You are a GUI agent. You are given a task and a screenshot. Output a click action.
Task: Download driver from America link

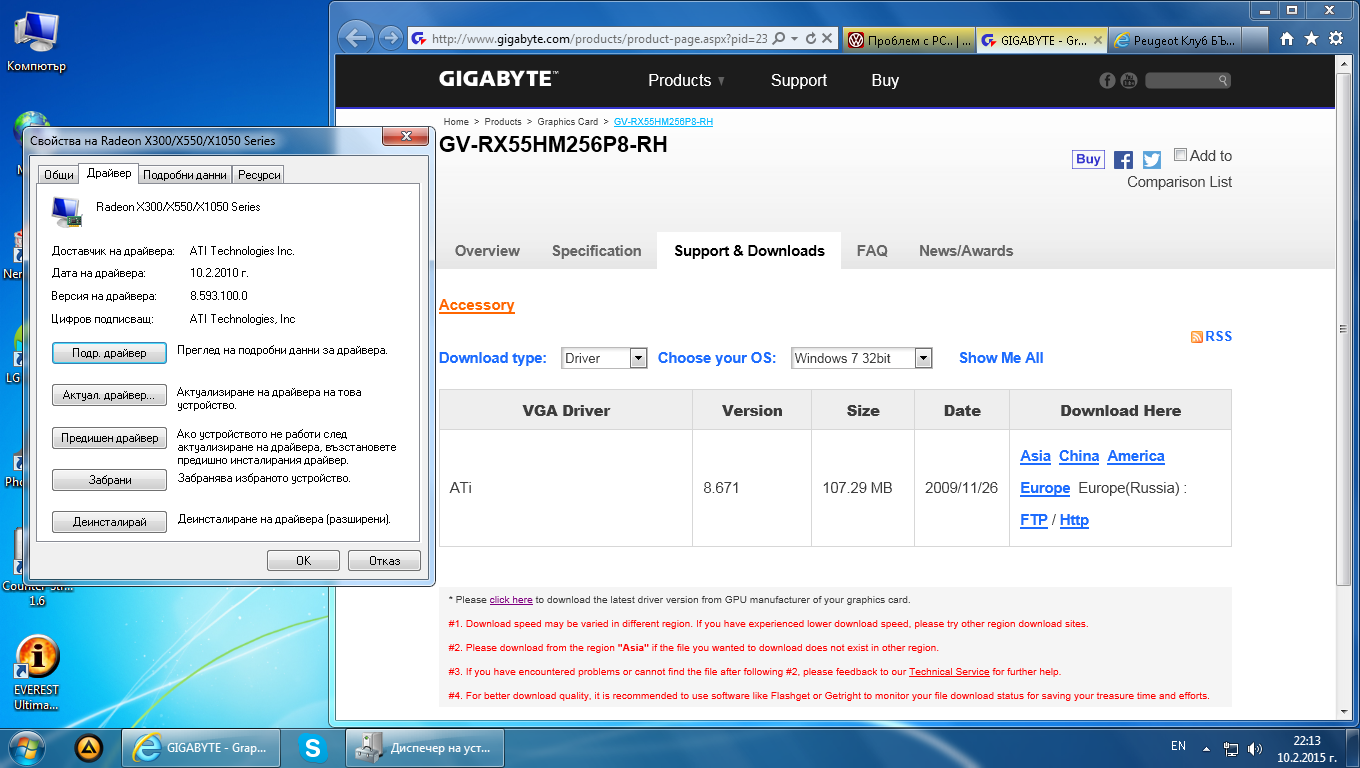coord(1136,456)
